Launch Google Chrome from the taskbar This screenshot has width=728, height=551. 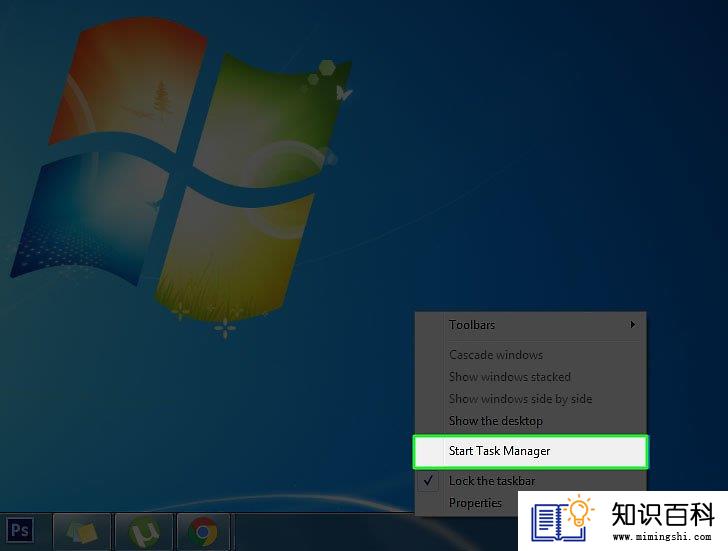pyautogui.click(x=203, y=532)
